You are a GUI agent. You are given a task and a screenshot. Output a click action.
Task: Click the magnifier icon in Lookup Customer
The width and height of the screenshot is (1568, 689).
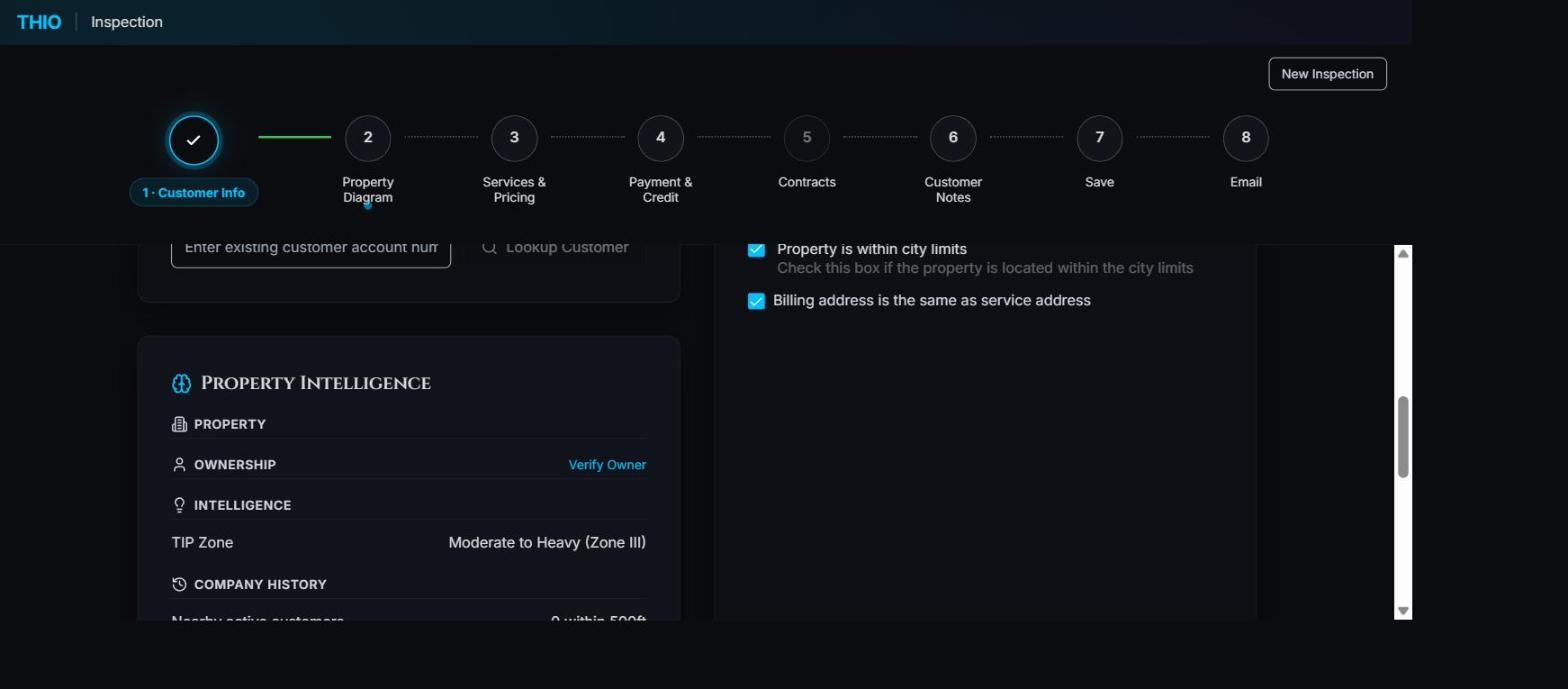click(x=489, y=248)
